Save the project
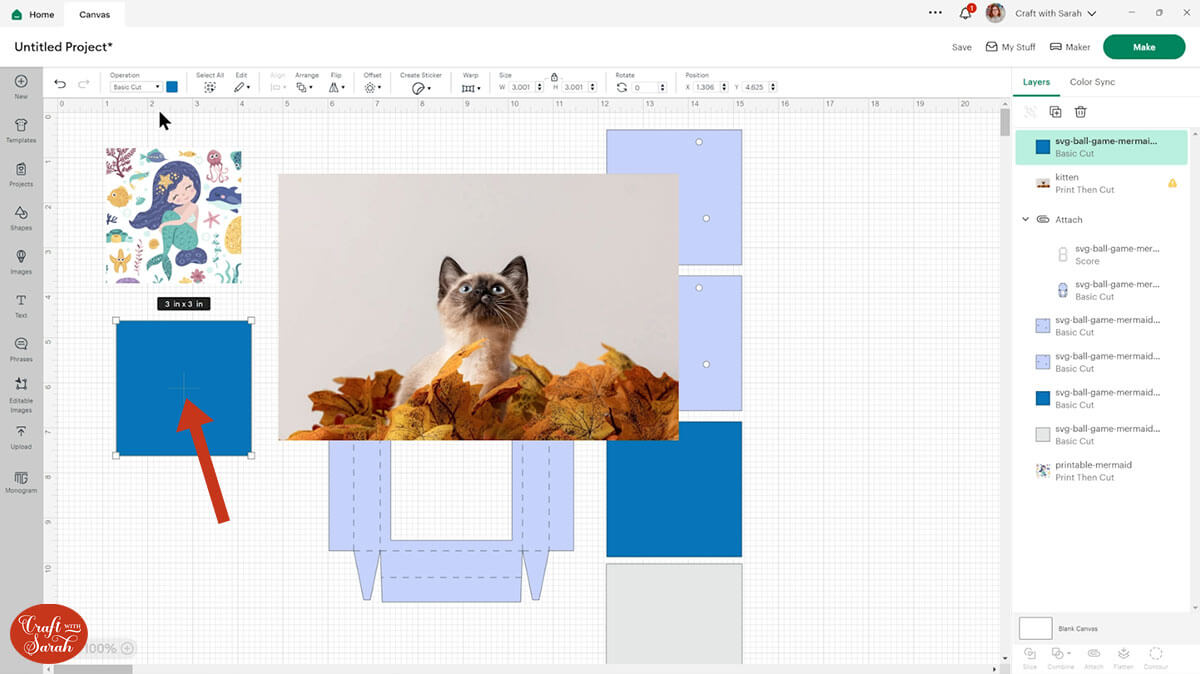1200x674 pixels. coord(961,47)
